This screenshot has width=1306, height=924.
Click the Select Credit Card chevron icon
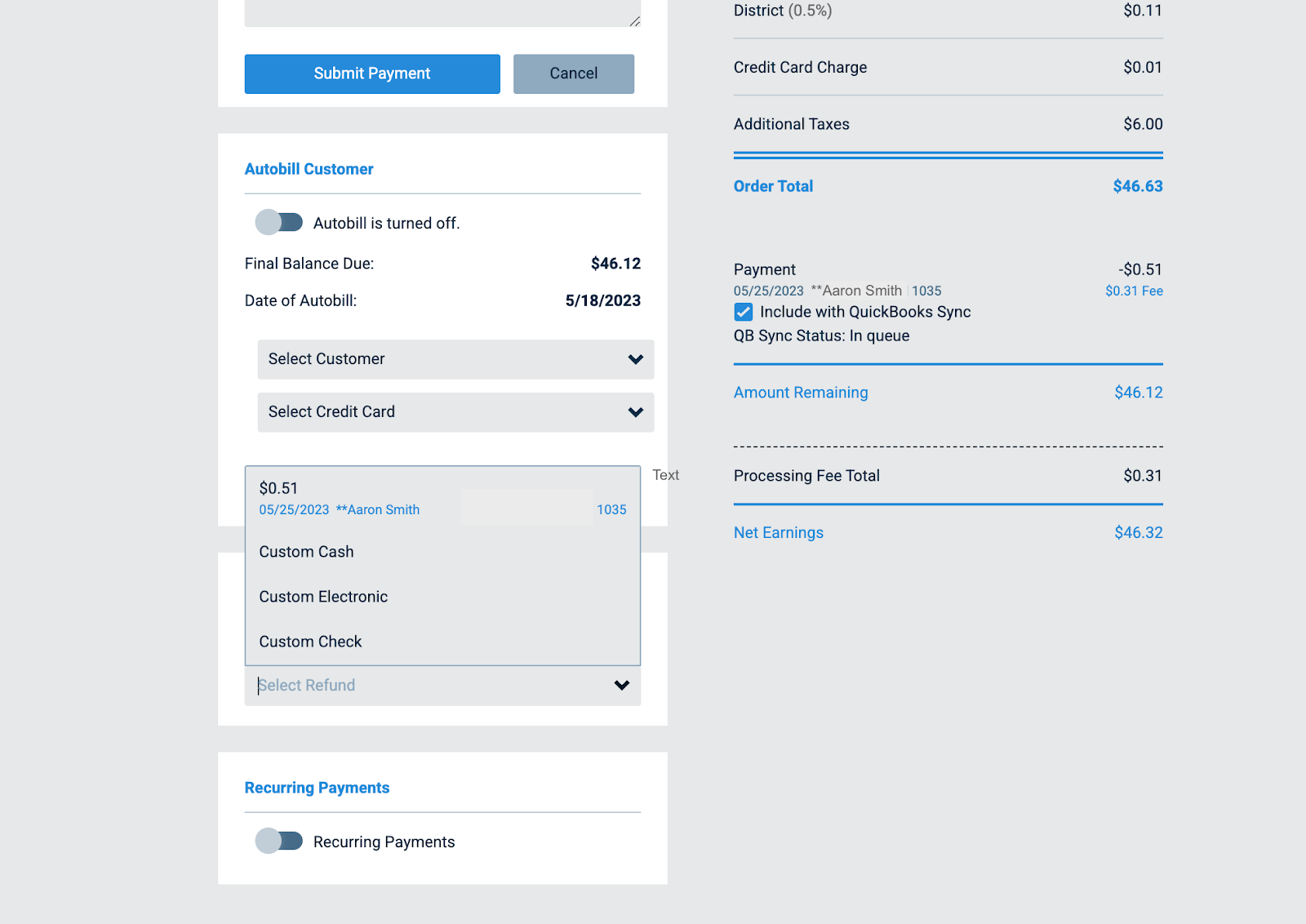[x=635, y=412]
